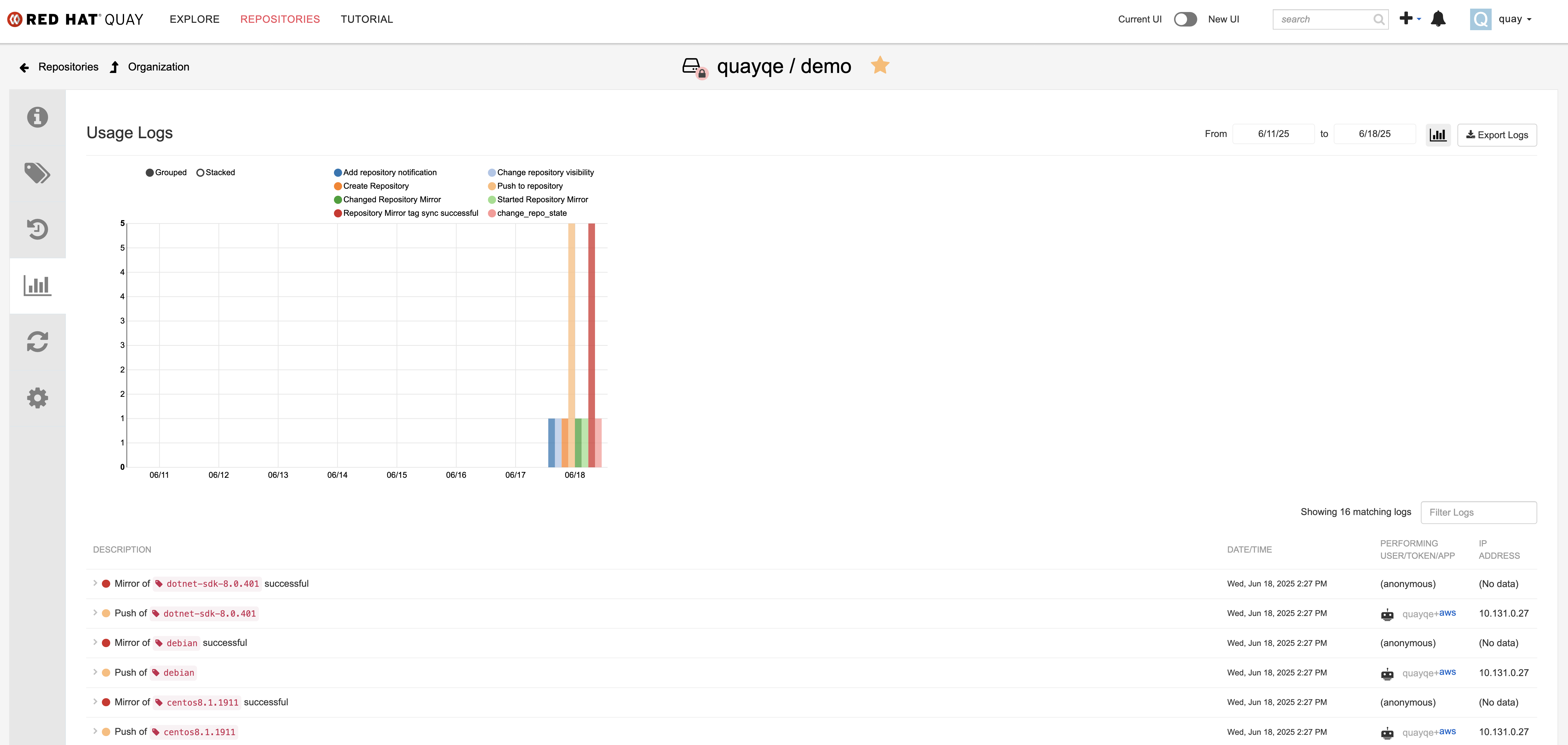Go back to the Repositories link
The width and height of the screenshot is (1568, 745).
68,67
